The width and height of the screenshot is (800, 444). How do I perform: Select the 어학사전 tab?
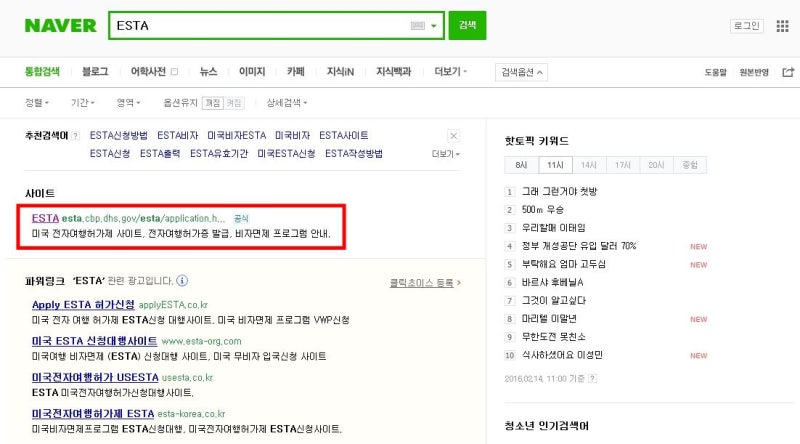coord(148,71)
